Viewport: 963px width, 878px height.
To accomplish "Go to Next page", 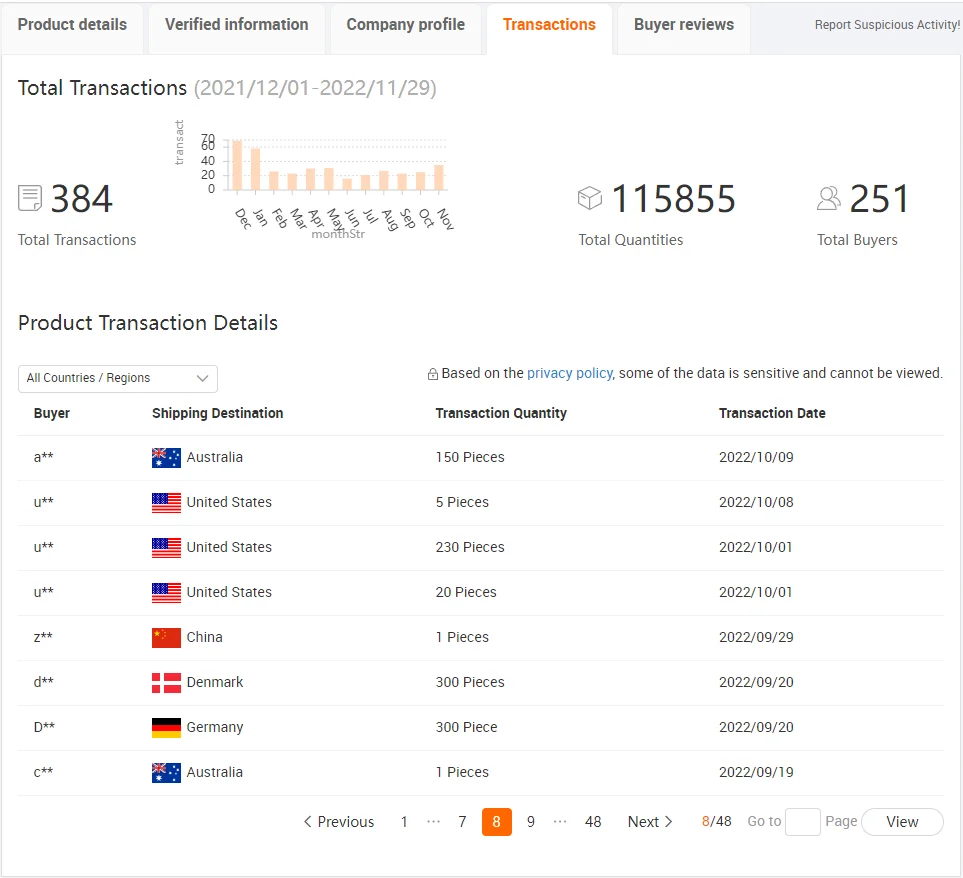I will tap(650, 822).
